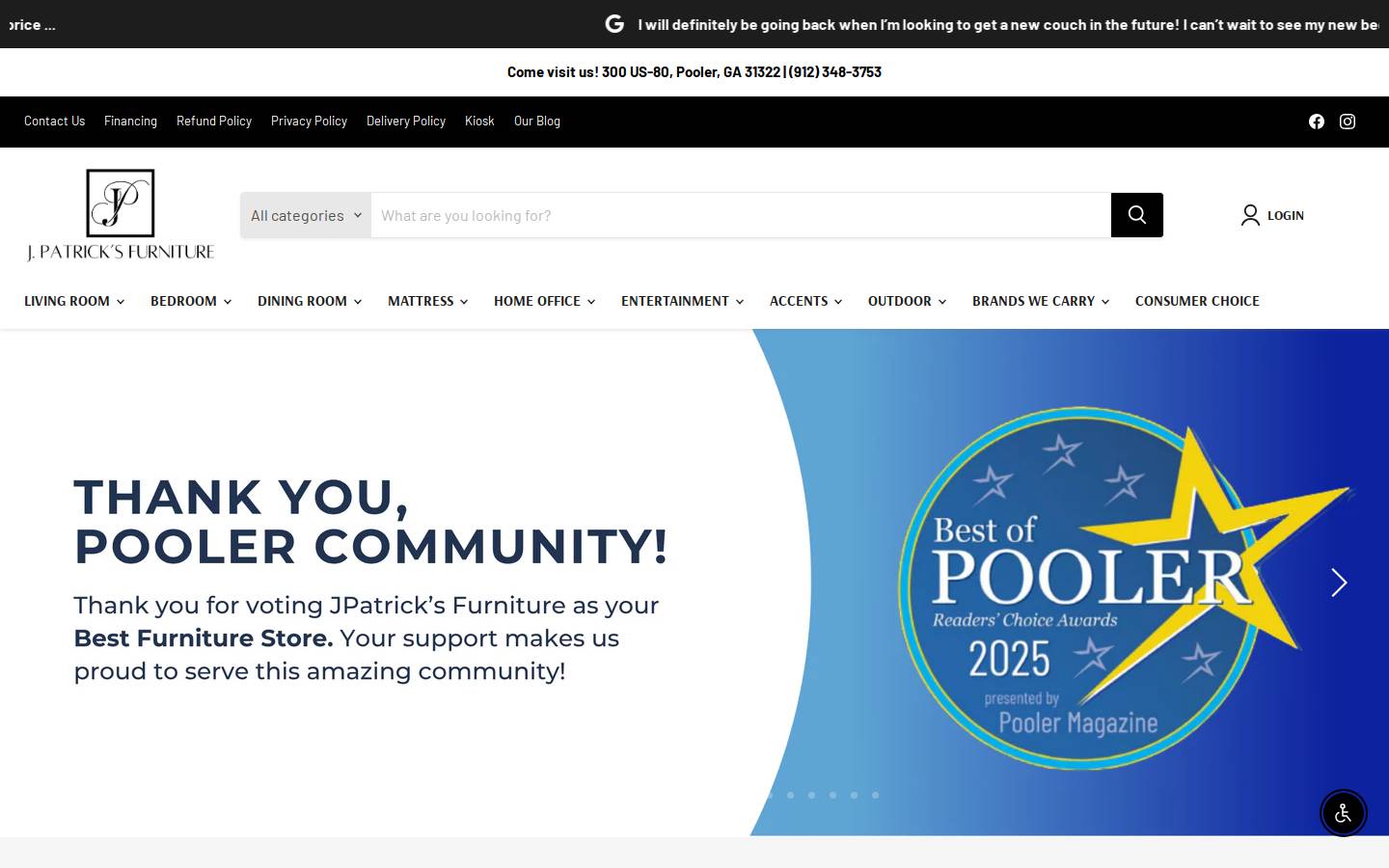Open the Contact Us link
Viewport: 1389px width, 868px height.
tap(55, 122)
